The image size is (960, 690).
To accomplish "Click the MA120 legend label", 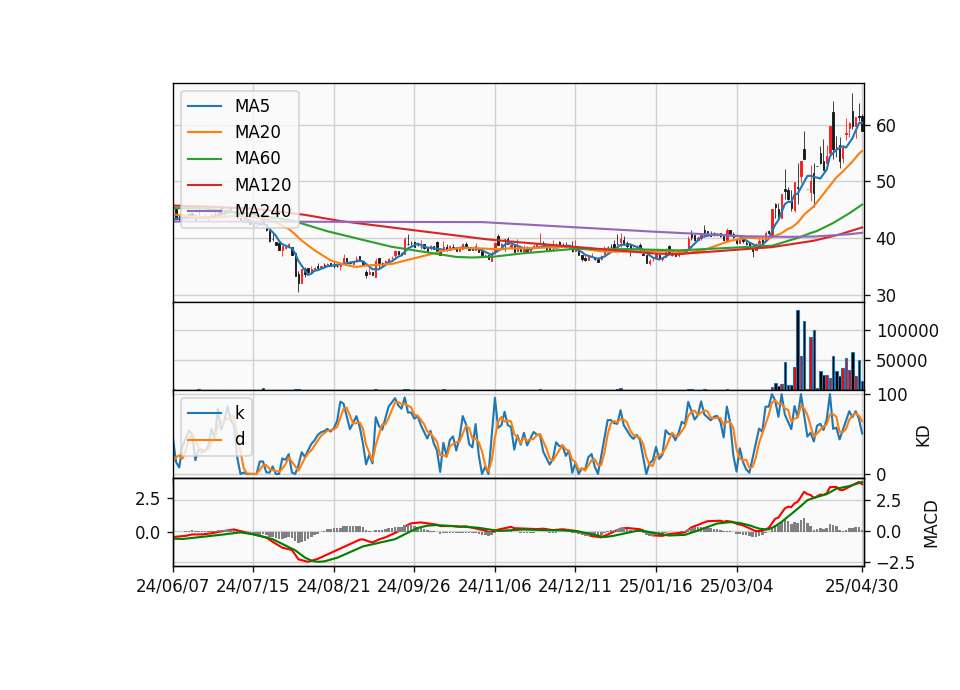I will point(263,185).
